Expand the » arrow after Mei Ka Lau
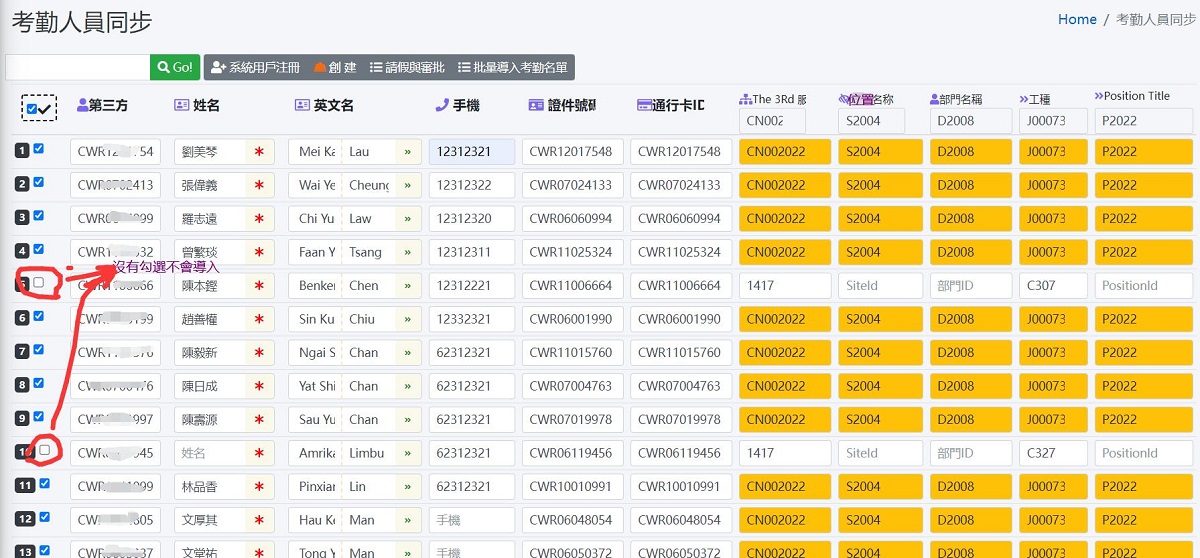1200x558 pixels. (x=407, y=152)
